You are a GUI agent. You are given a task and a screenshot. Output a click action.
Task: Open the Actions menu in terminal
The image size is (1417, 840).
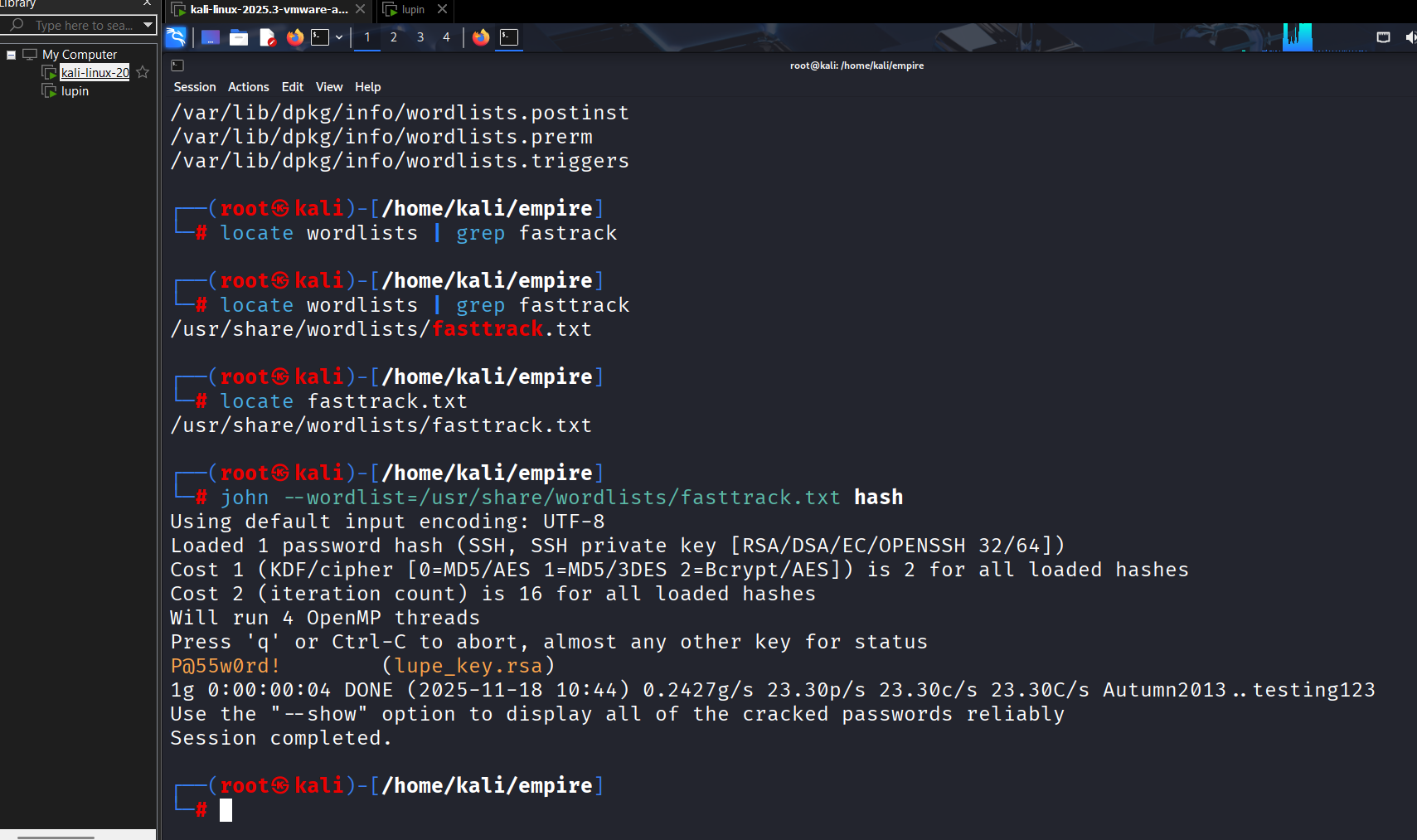248,87
